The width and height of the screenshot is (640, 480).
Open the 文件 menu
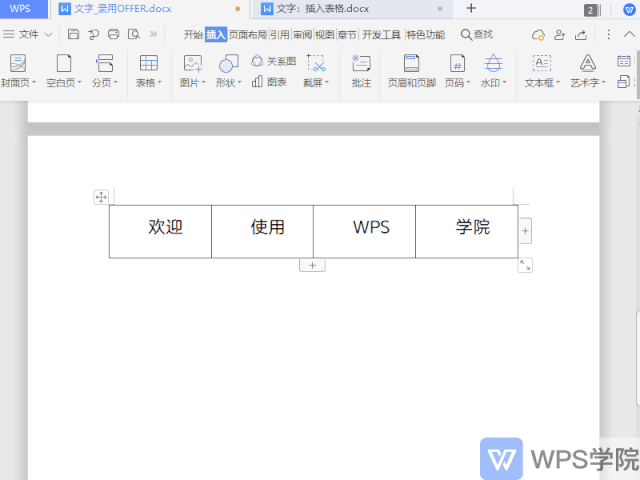tap(27, 34)
